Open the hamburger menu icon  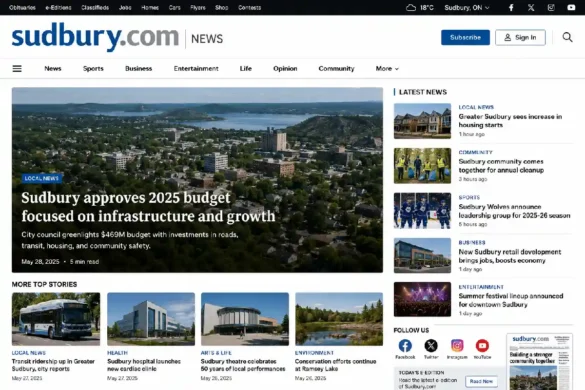coord(17,69)
